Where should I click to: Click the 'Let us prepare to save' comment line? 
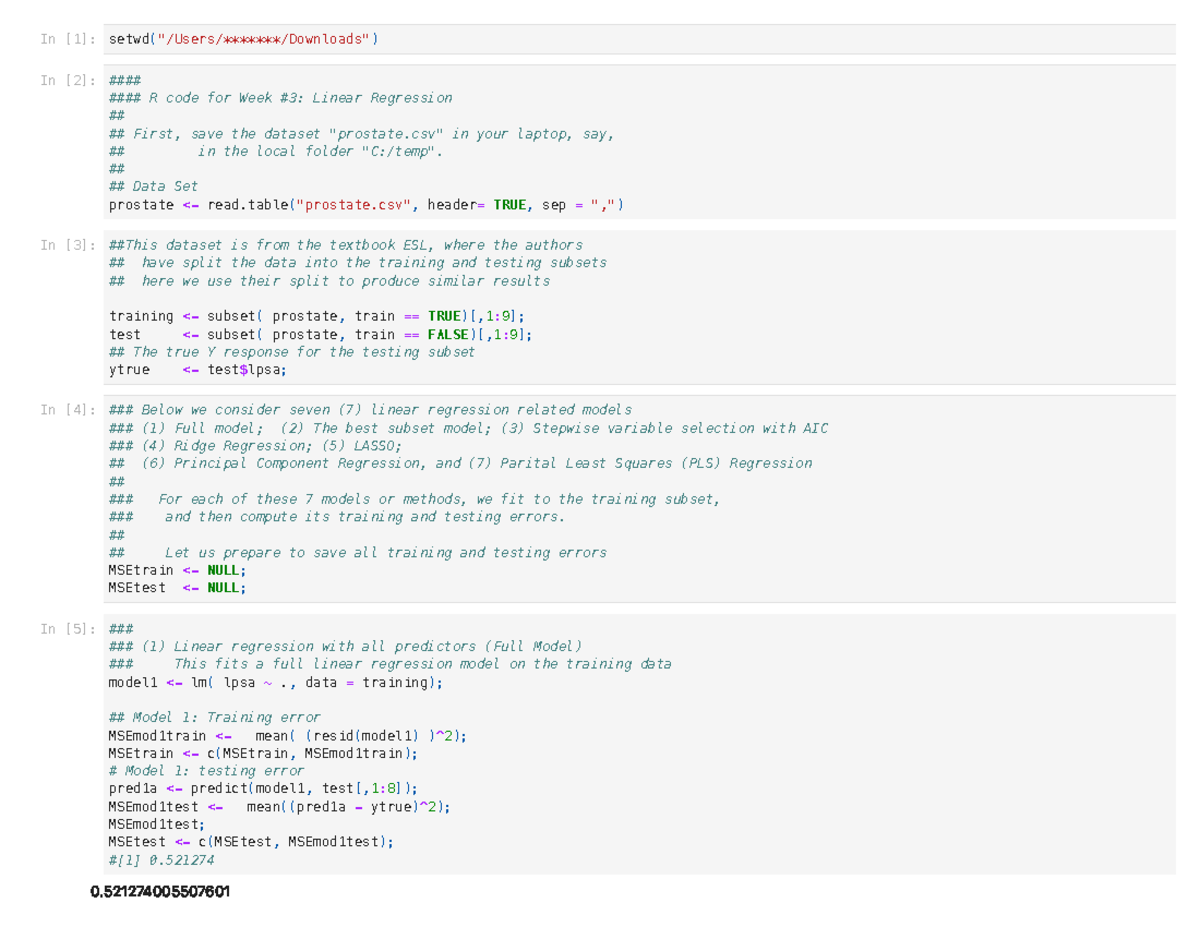click(x=357, y=552)
